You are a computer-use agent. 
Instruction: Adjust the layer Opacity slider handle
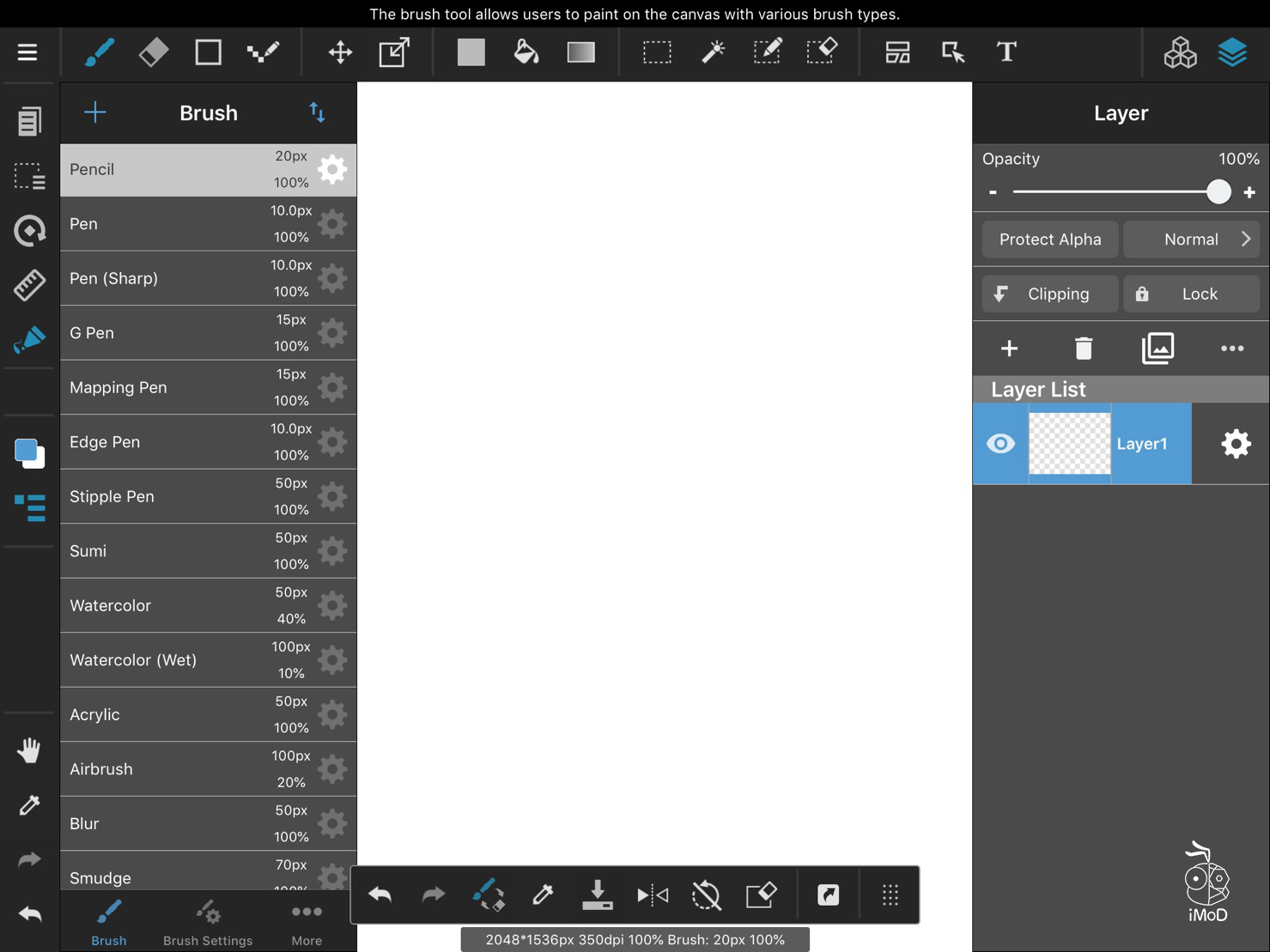click(x=1218, y=191)
